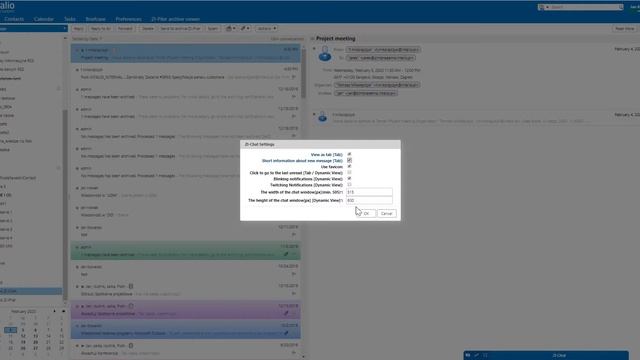Click the ZI-Chat Settings dialog title bar

point(320,144)
